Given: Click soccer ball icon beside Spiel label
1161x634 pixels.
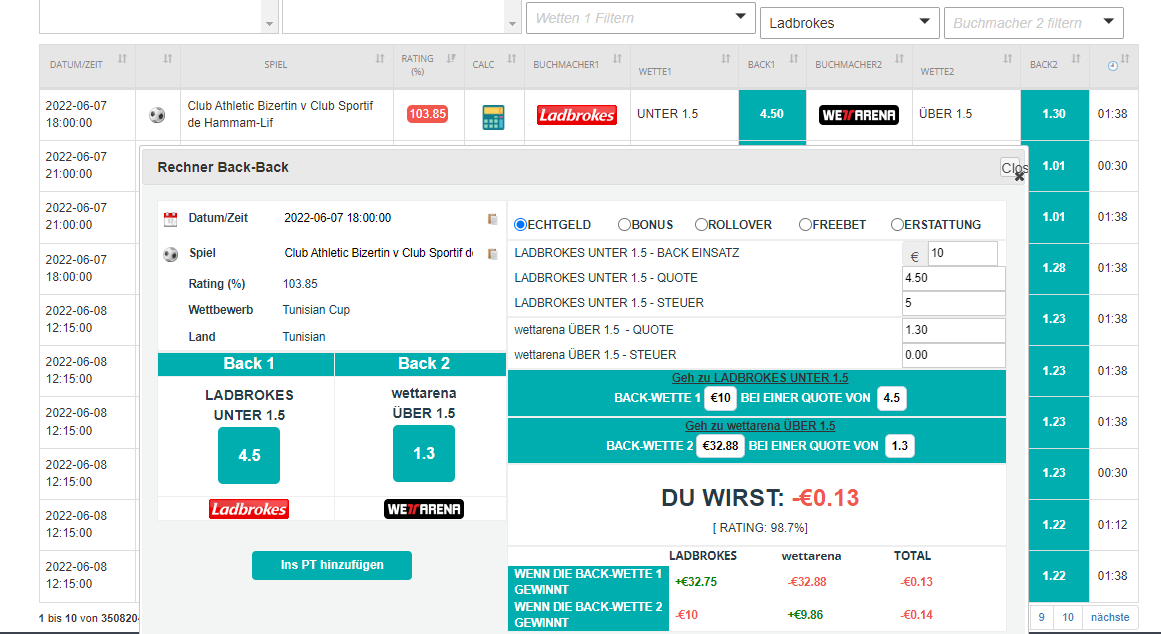Looking at the screenshot, I should tap(170, 254).
